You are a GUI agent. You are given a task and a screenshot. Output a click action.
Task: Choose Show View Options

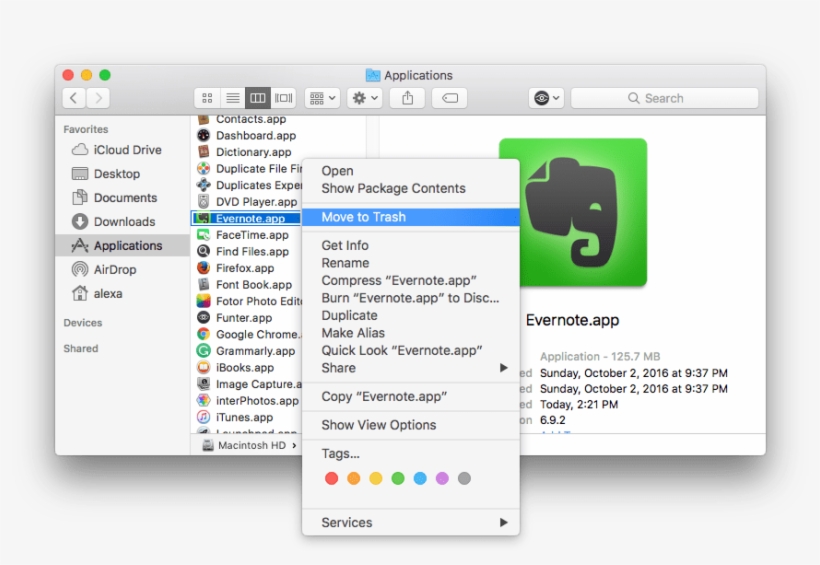pos(411,425)
